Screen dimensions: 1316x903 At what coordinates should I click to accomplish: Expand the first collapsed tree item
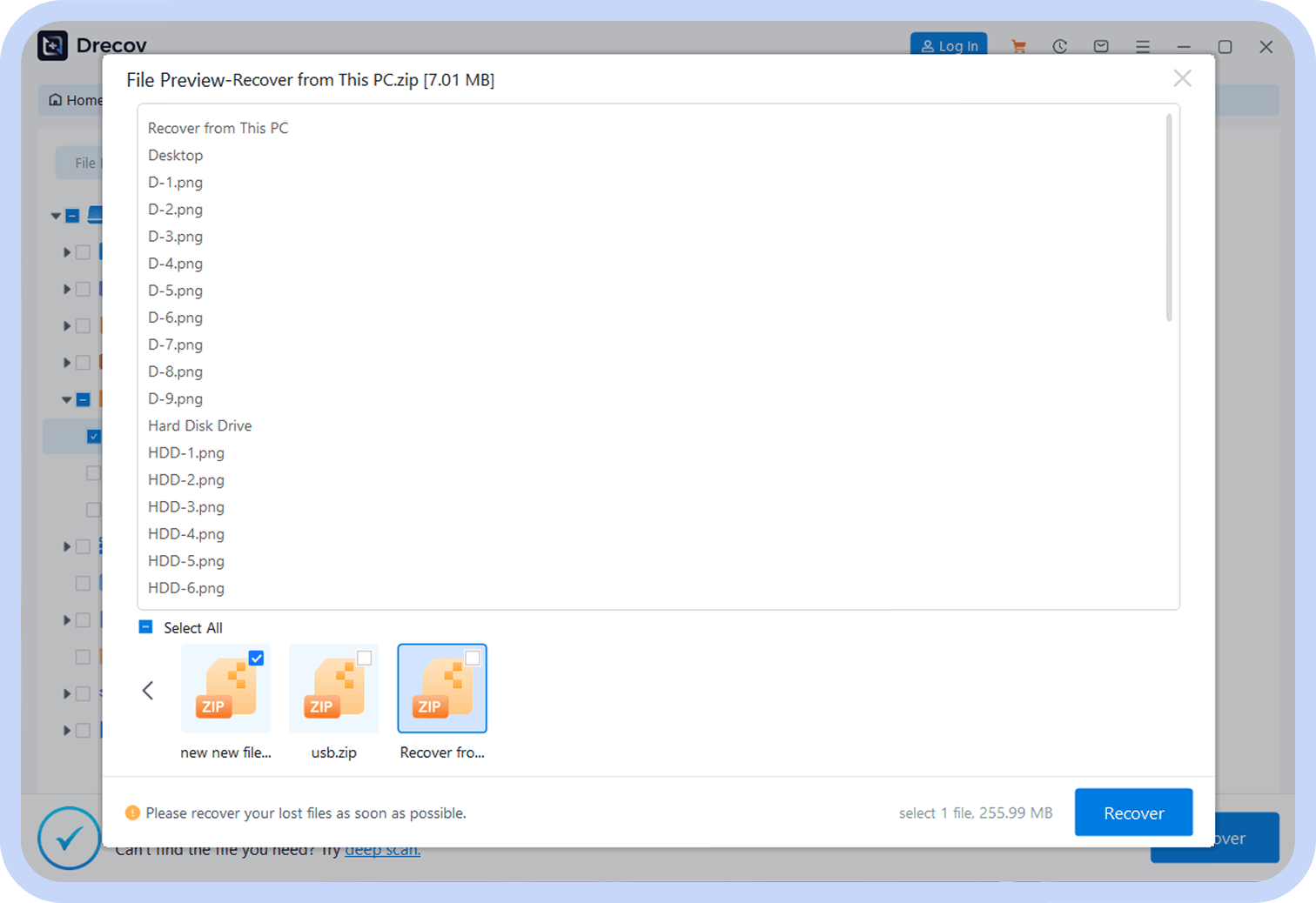point(66,252)
